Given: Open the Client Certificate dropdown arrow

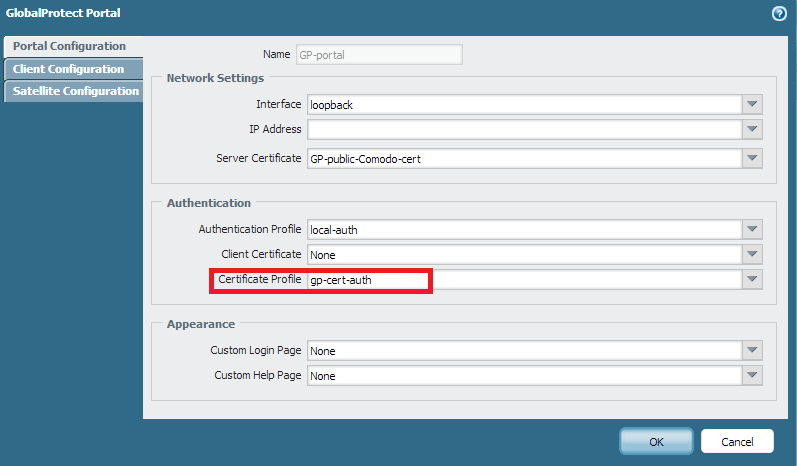Looking at the screenshot, I should coord(752,254).
